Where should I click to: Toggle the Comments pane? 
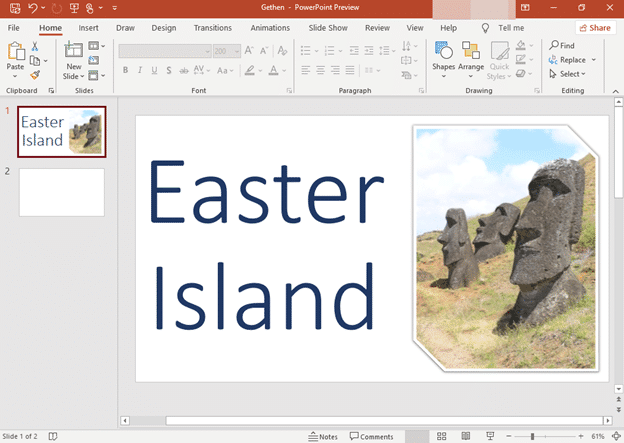(x=371, y=437)
